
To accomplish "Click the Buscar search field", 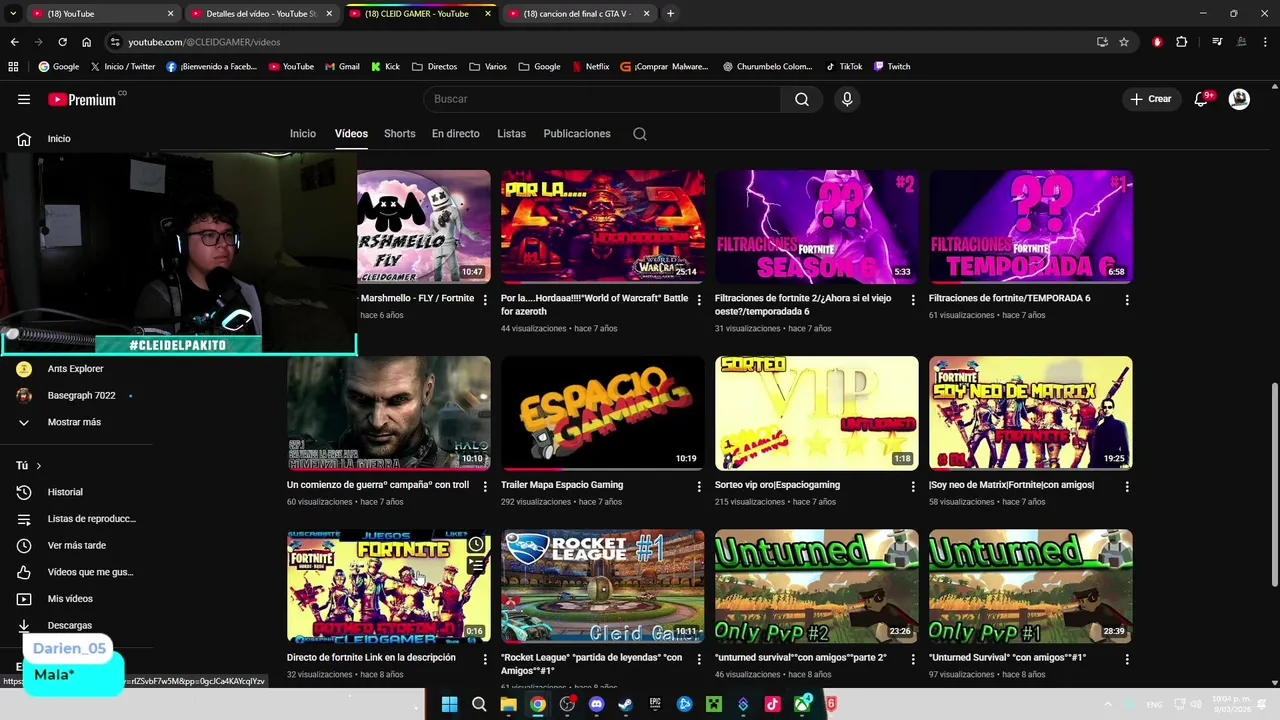I will (x=602, y=99).
